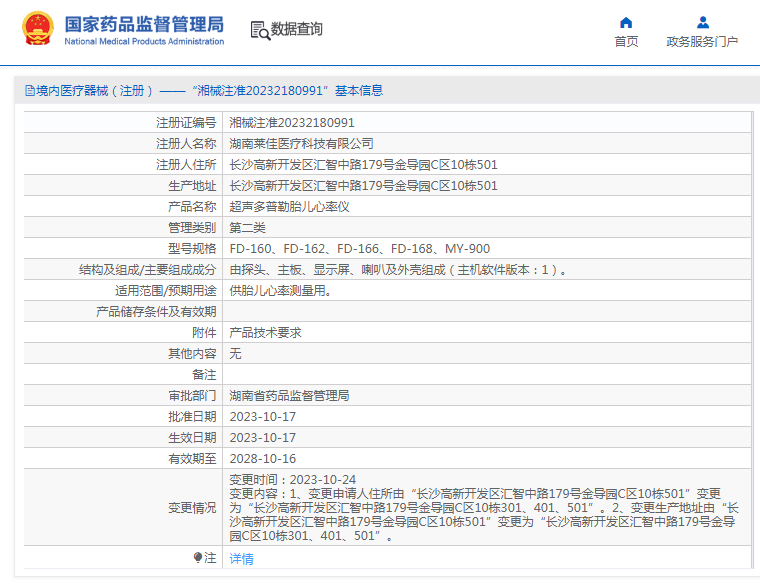Viewport: 760px width, 587px height.
Task: Click the 数据查询 heading text
Action: click(297, 30)
